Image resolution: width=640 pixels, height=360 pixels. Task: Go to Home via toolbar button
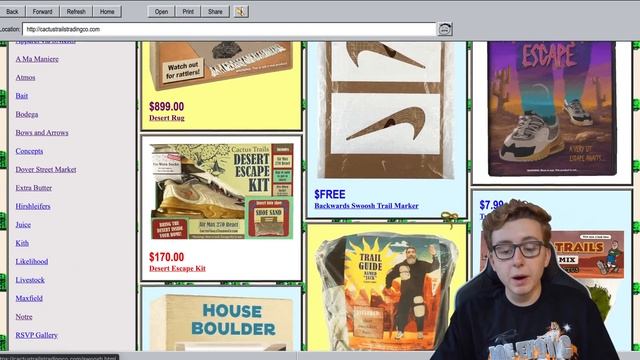107,12
